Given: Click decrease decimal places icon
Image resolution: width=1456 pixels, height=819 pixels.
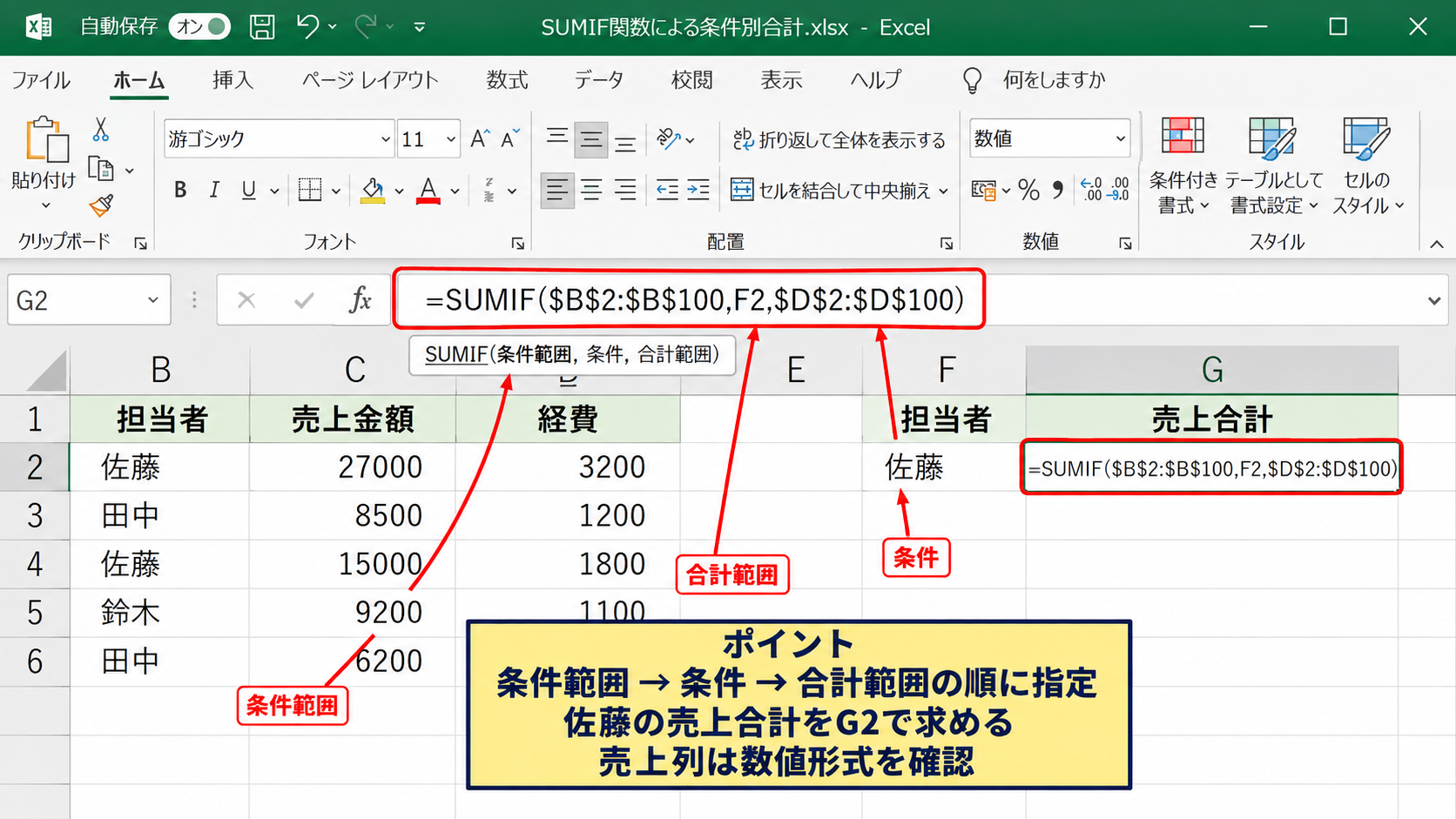Looking at the screenshot, I should 1118,190.
